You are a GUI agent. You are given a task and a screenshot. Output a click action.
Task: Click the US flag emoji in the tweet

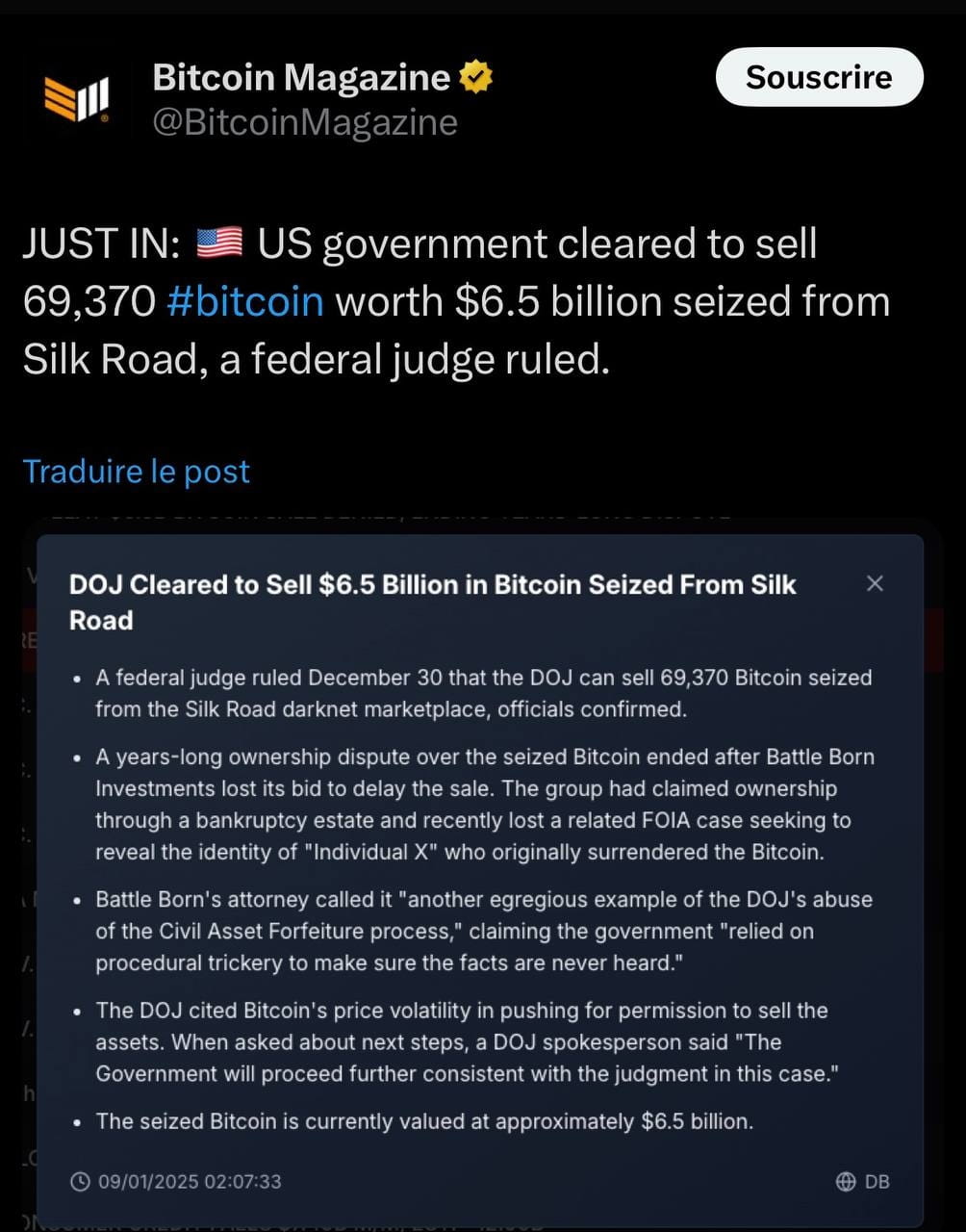(x=219, y=243)
